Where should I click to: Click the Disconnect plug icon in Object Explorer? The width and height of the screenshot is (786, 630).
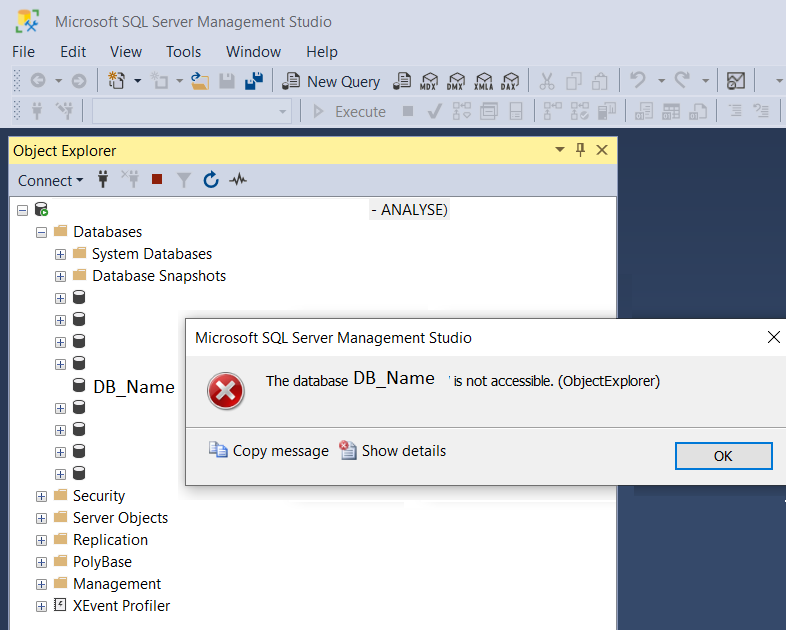130,179
